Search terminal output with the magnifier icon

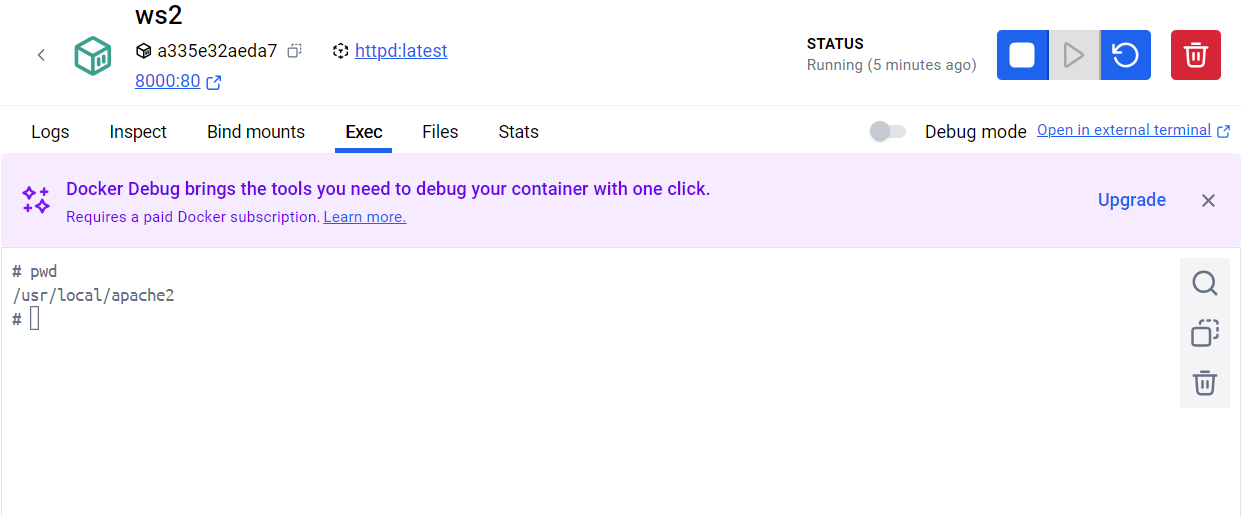point(1205,284)
